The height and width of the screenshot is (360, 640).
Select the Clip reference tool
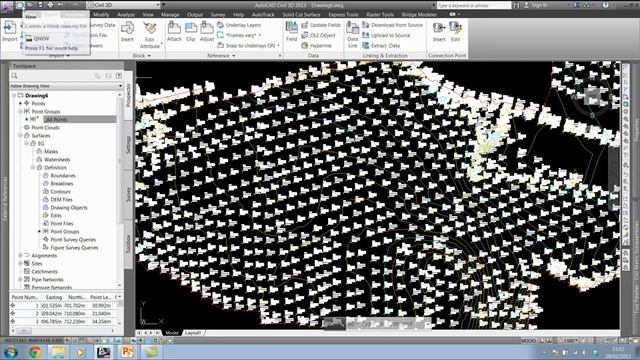click(191, 31)
